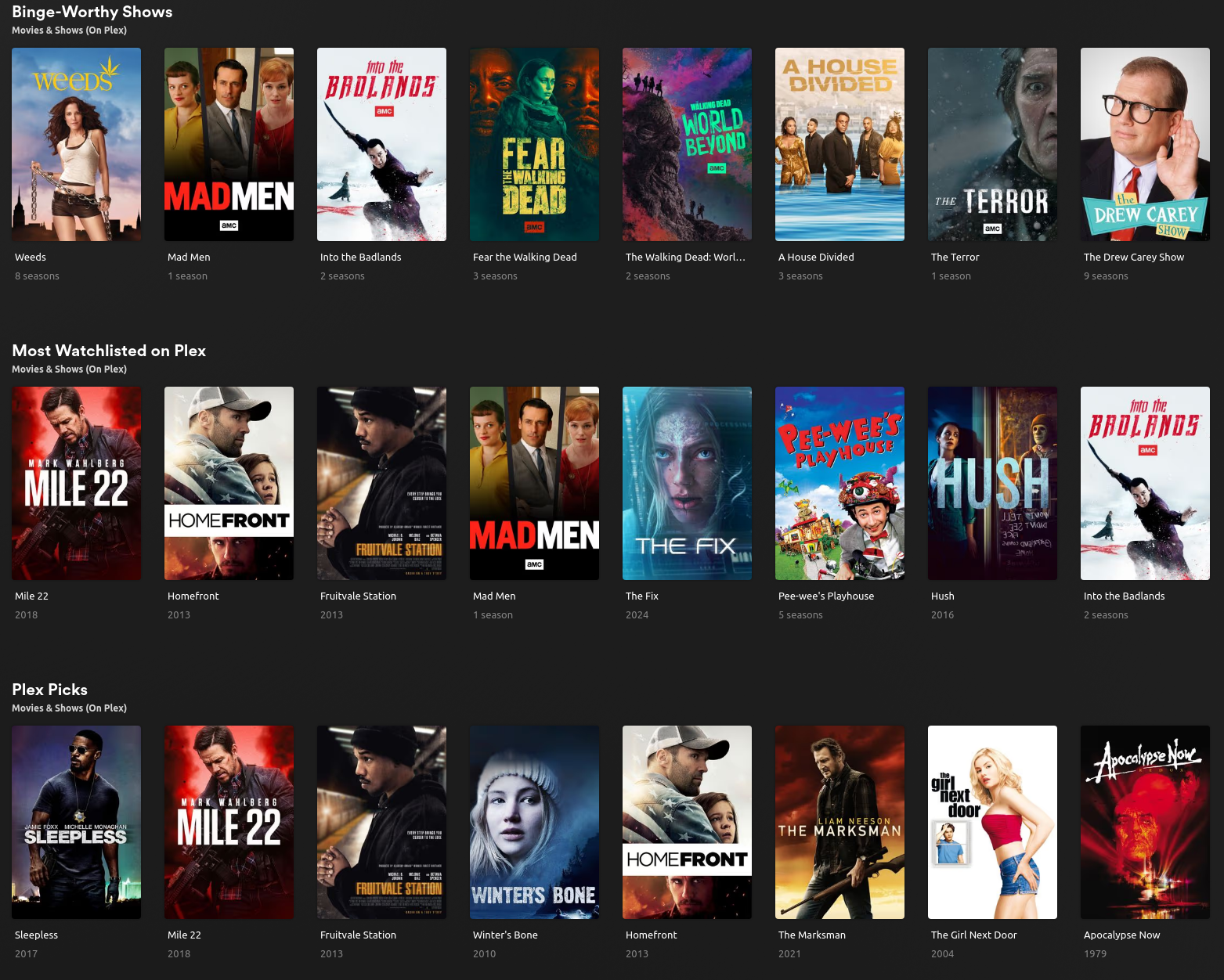Open Fruitvale Station poster in Most Watchlisted
This screenshot has width=1224, height=980.
pos(381,483)
